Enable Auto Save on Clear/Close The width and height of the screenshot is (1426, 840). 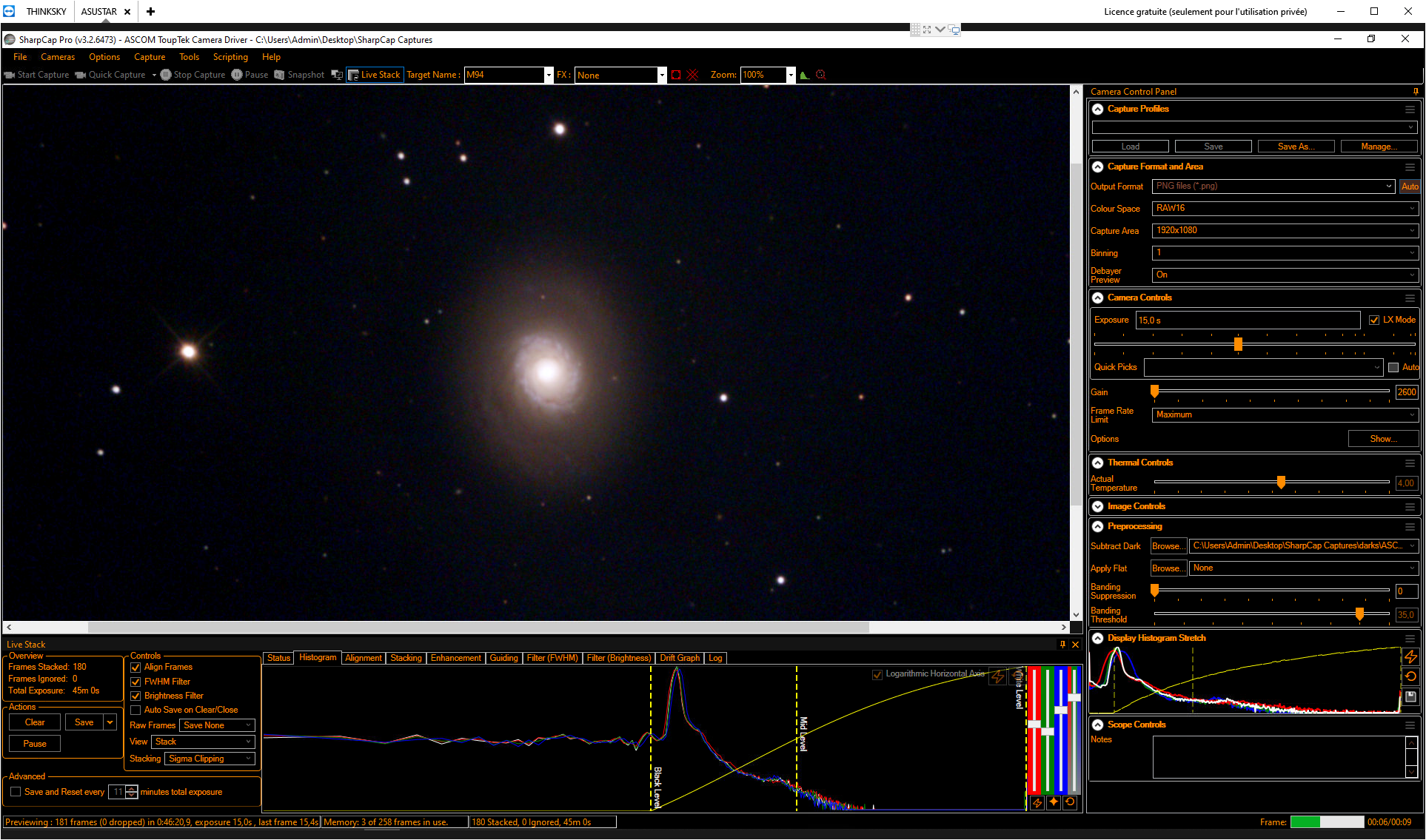[x=135, y=710]
